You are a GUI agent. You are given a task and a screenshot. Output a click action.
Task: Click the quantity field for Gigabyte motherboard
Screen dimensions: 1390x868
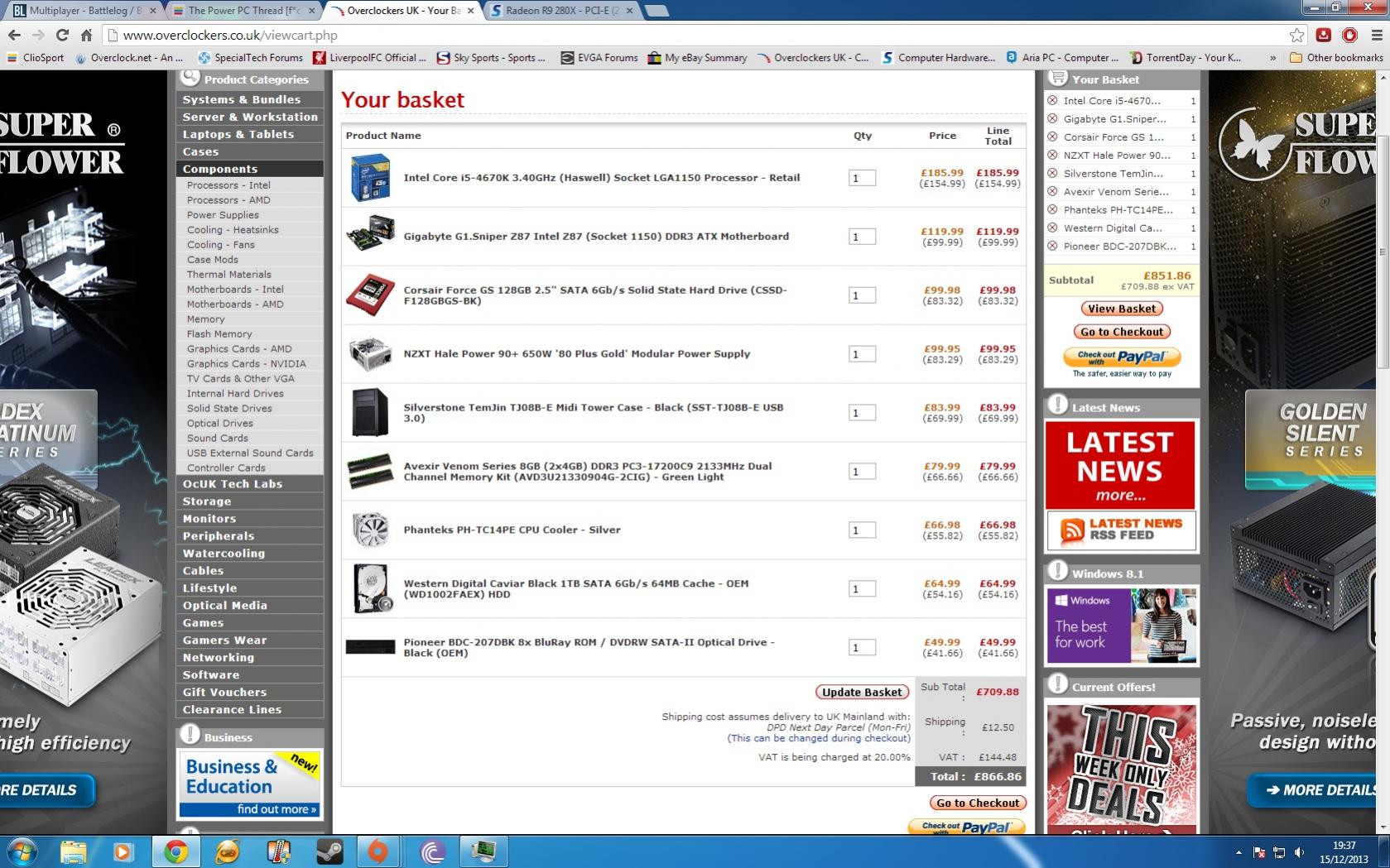861,237
